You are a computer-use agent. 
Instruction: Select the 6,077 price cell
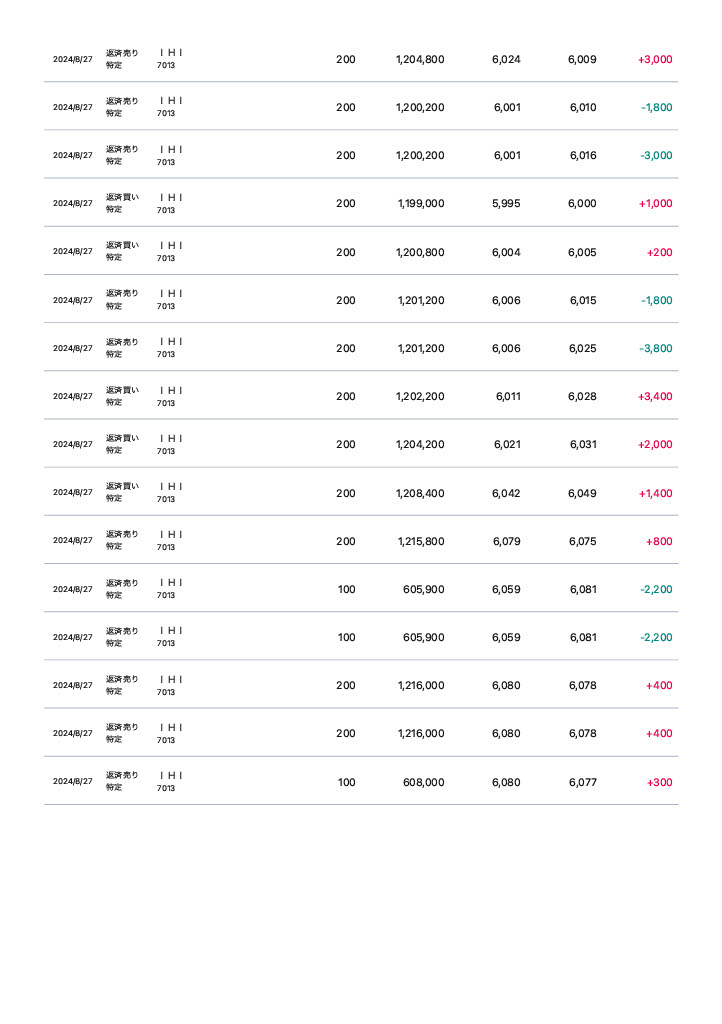pos(583,782)
